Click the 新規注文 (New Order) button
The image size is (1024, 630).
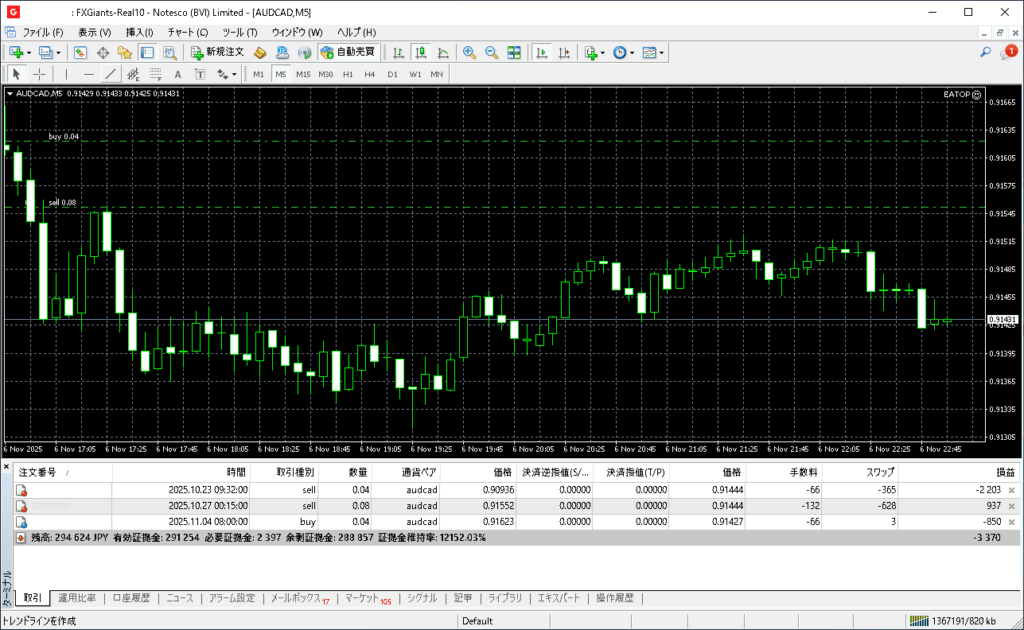[216, 52]
